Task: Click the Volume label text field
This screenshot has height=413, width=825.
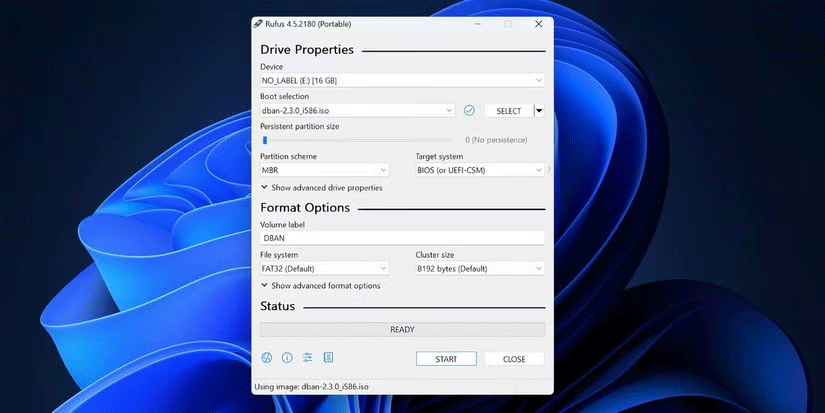Action: point(402,238)
